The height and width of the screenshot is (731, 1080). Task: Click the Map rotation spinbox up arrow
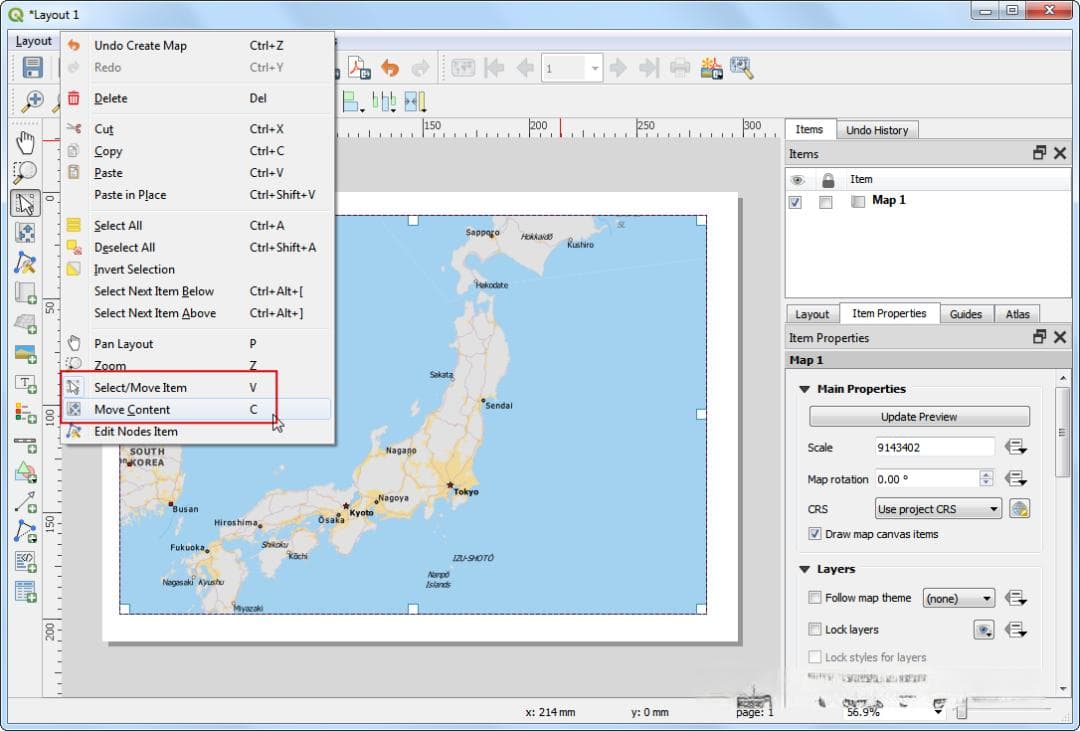pyautogui.click(x=986, y=474)
